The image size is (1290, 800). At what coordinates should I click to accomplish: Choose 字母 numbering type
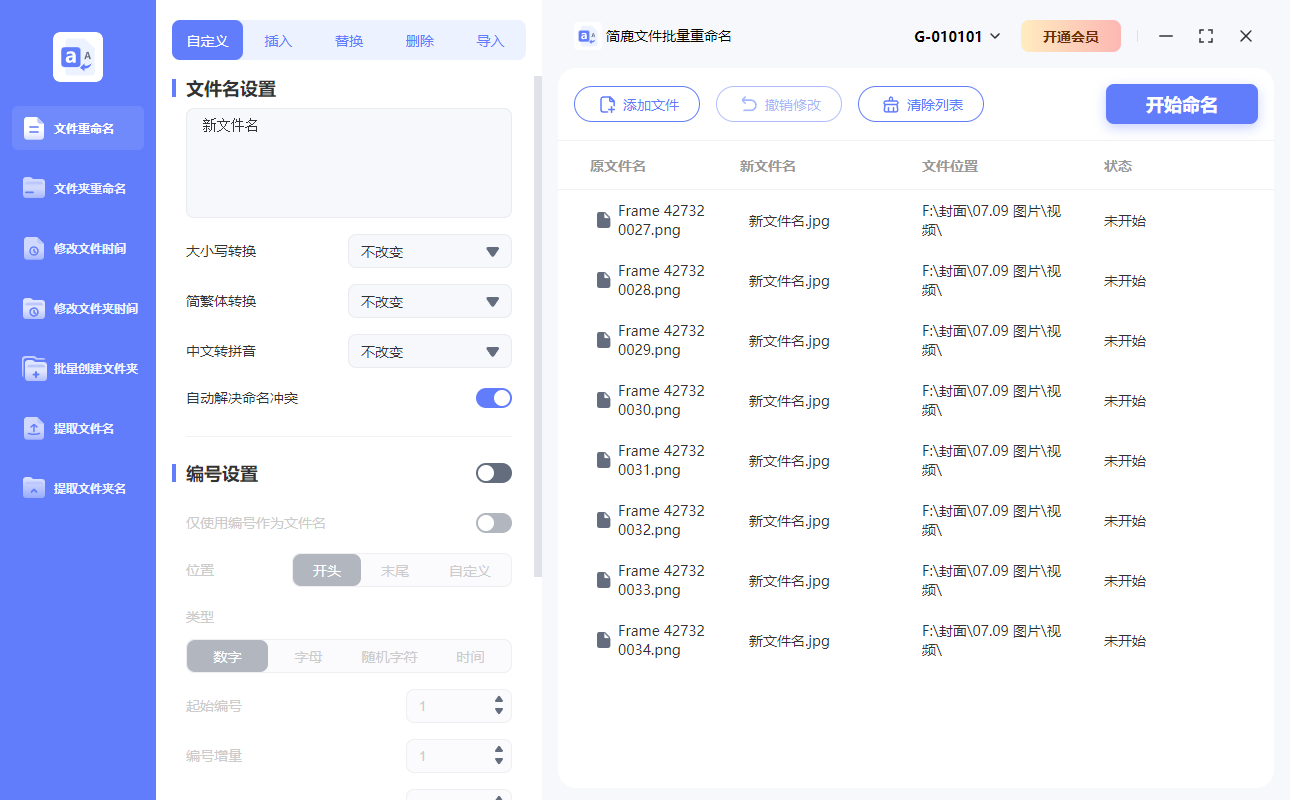(308, 656)
